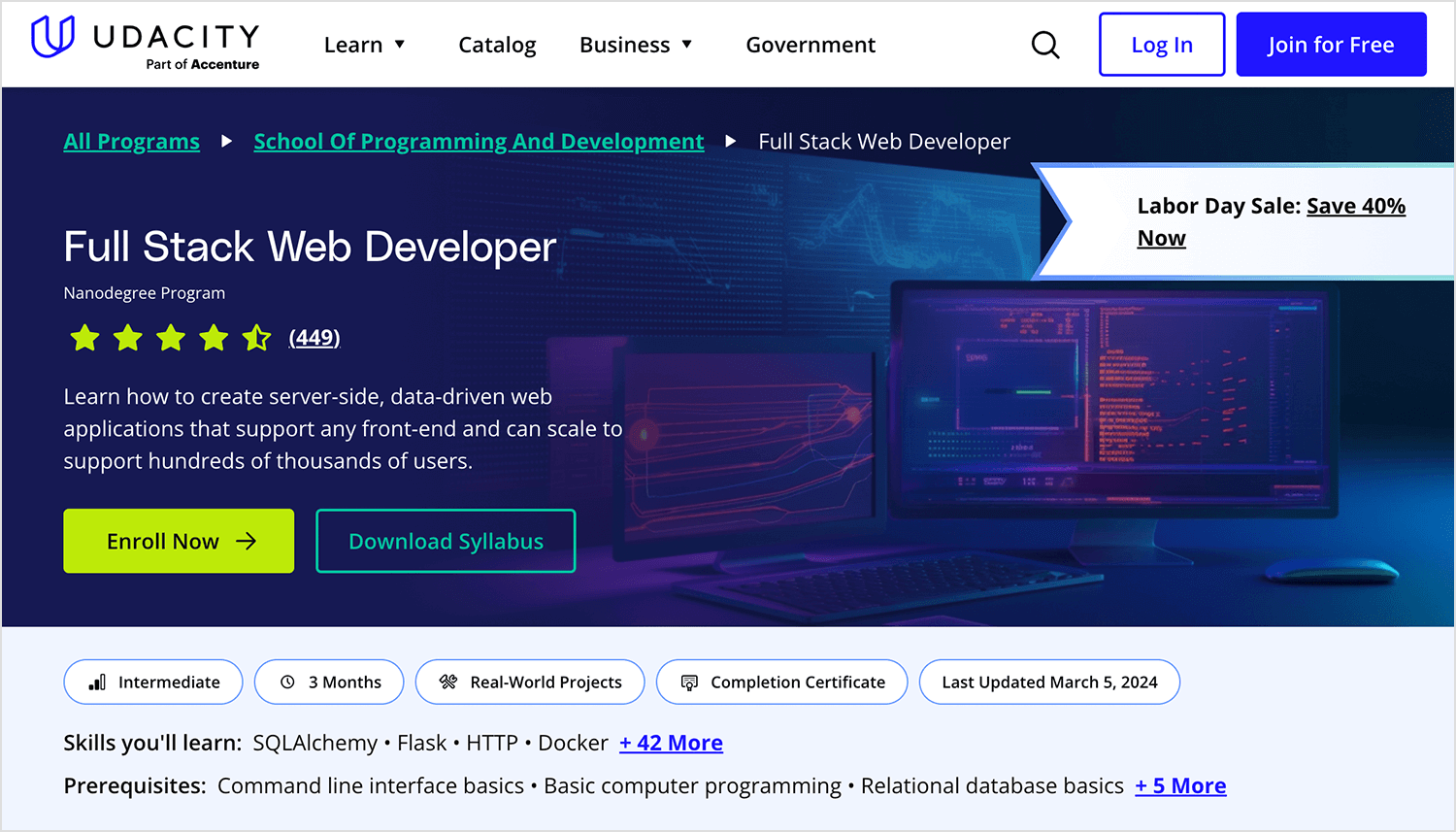Open the search magnifier icon

pyautogui.click(x=1045, y=45)
